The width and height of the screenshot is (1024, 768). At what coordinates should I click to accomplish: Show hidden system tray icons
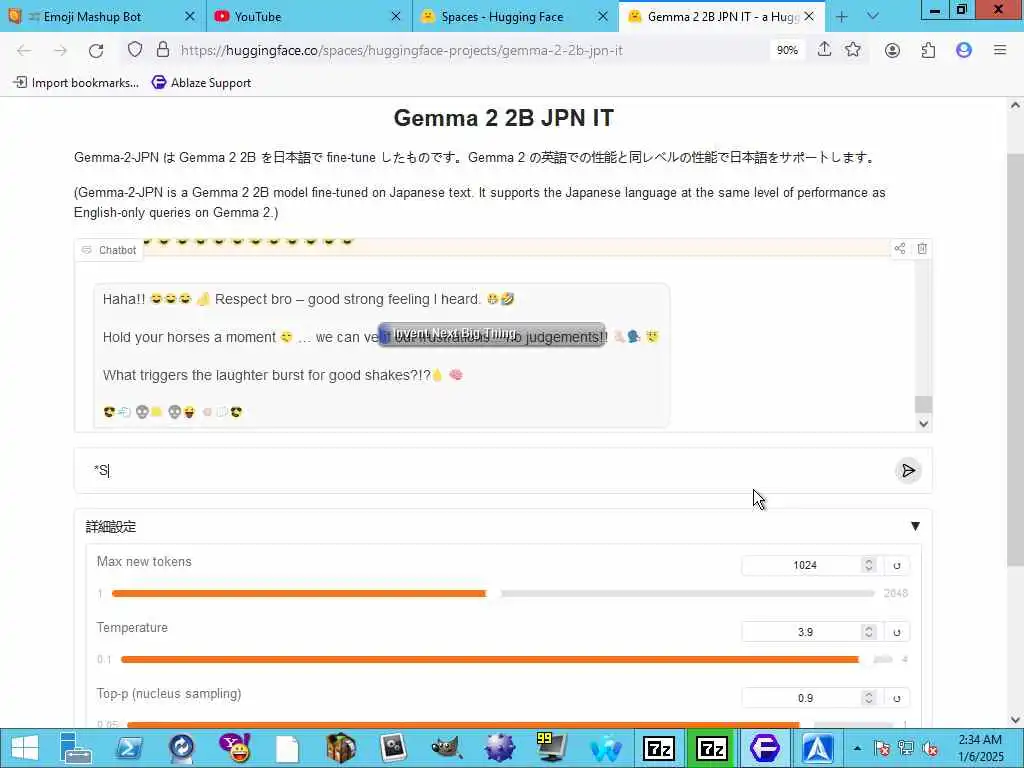pos(857,748)
